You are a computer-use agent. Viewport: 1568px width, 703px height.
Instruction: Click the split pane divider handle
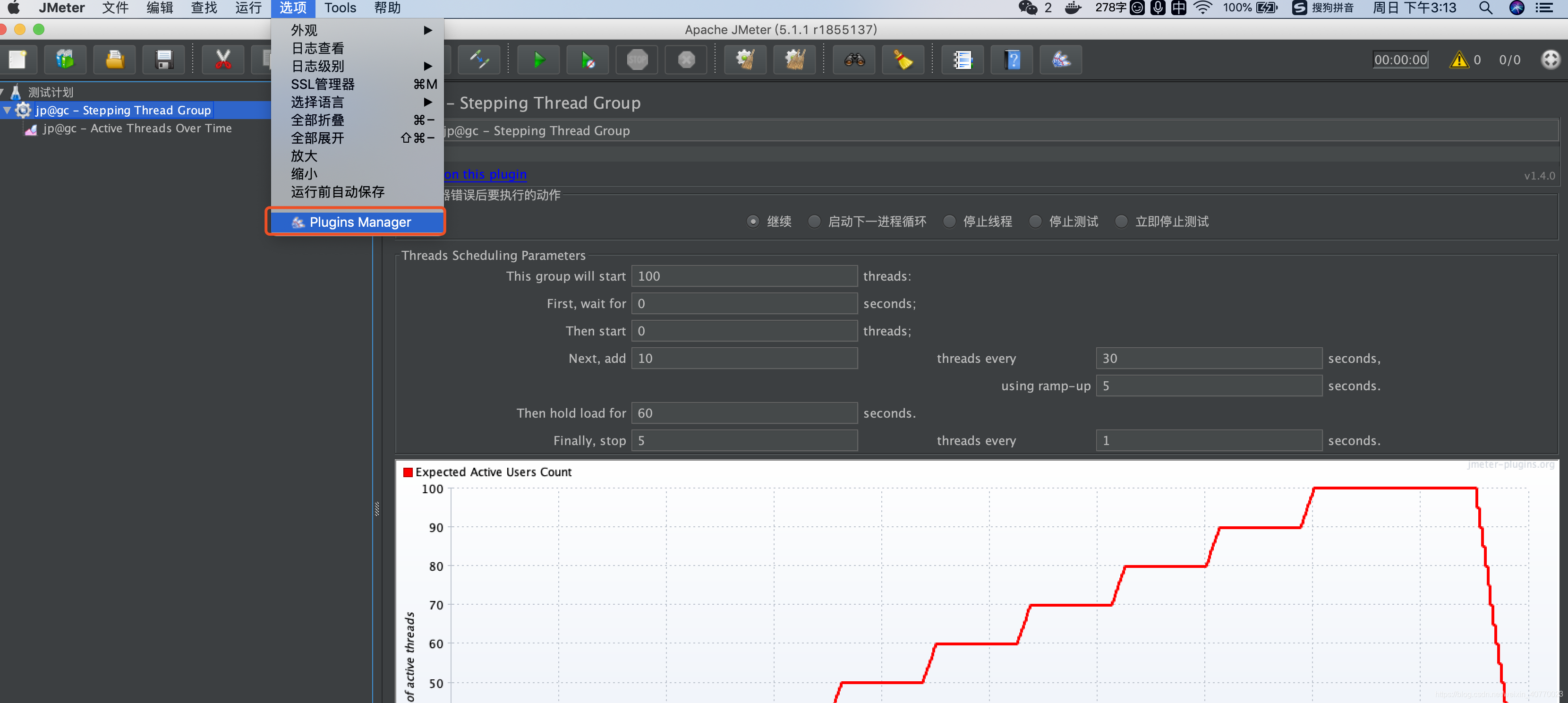(377, 509)
